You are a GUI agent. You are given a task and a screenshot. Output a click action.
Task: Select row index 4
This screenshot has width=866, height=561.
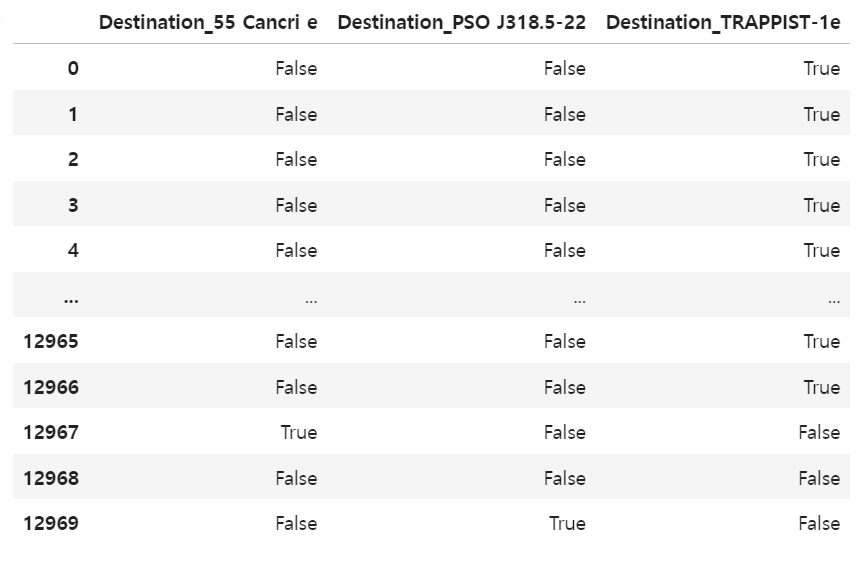(73, 251)
